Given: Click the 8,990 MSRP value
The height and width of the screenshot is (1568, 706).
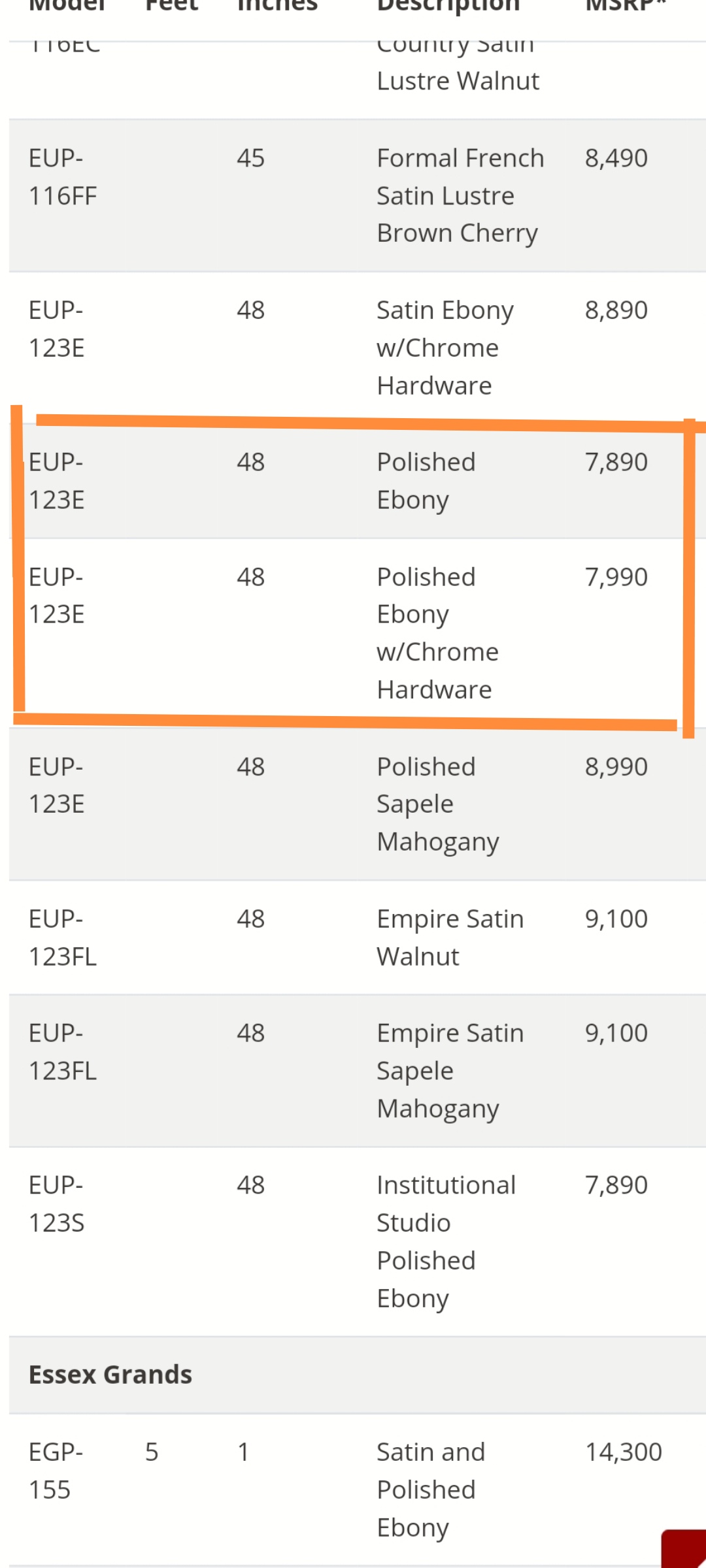Looking at the screenshot, I should 616,767.
